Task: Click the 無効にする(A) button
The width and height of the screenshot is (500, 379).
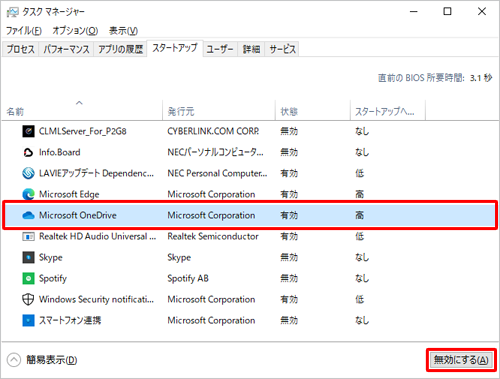Action: pyautogui.click(x=461, y=360)
